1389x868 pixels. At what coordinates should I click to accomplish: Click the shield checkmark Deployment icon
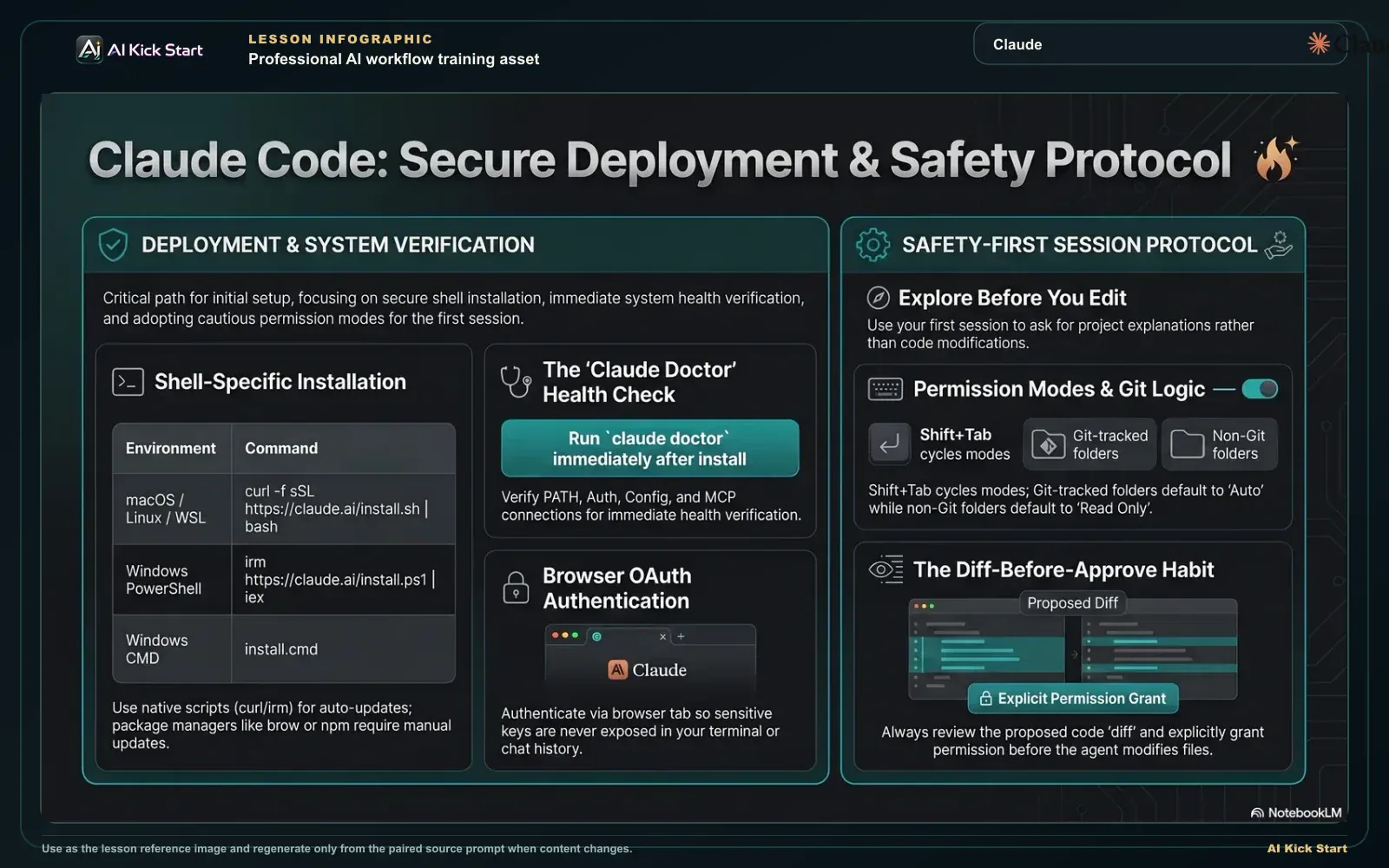pyautogui.click(x=113, y=245)
